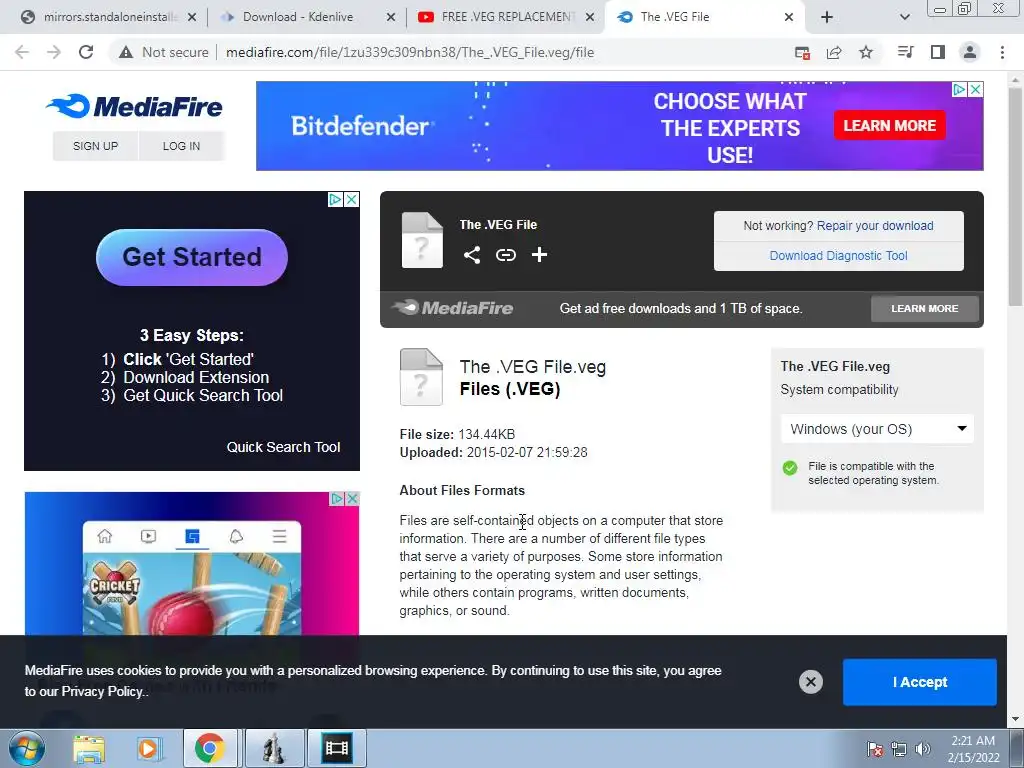The width and height of the screenshot is (1024, 768).
Task: Click the plus icon to save file to MediaFire
Action: pyautogui.click(x=539, y=255)
